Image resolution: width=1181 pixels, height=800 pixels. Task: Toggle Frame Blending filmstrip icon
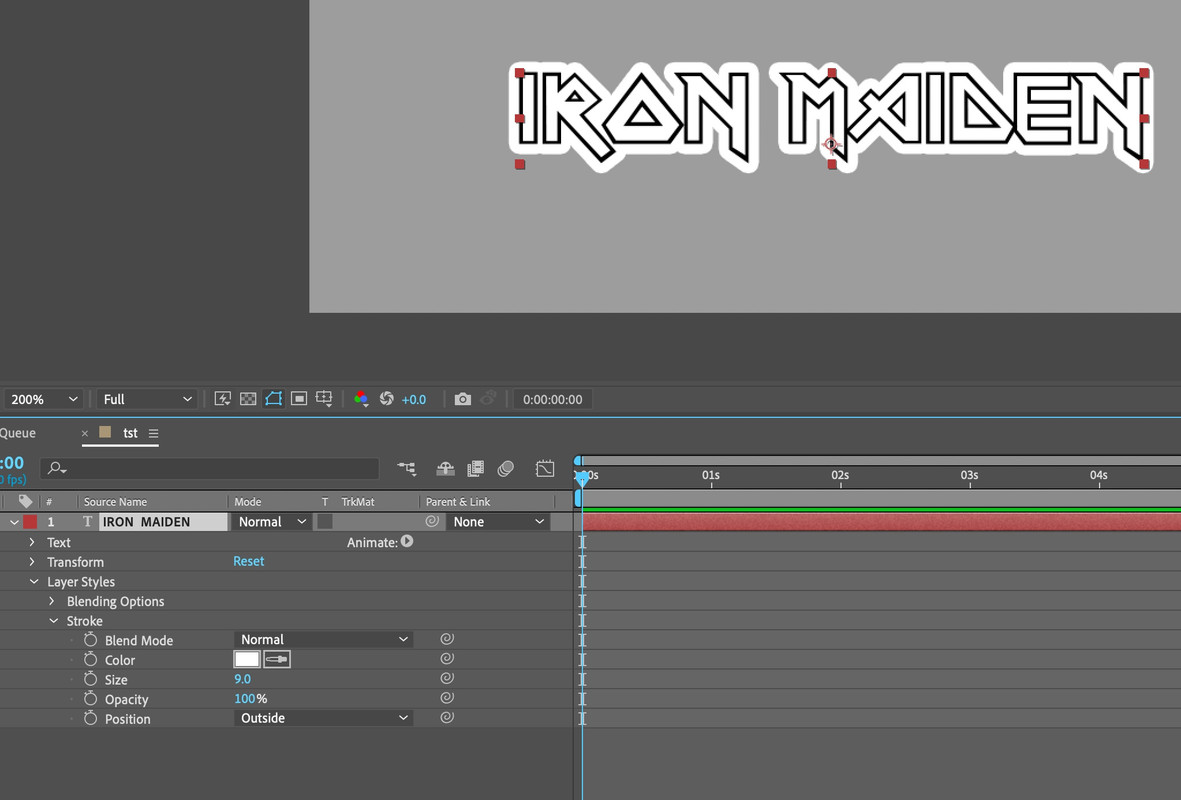[475, 469]
